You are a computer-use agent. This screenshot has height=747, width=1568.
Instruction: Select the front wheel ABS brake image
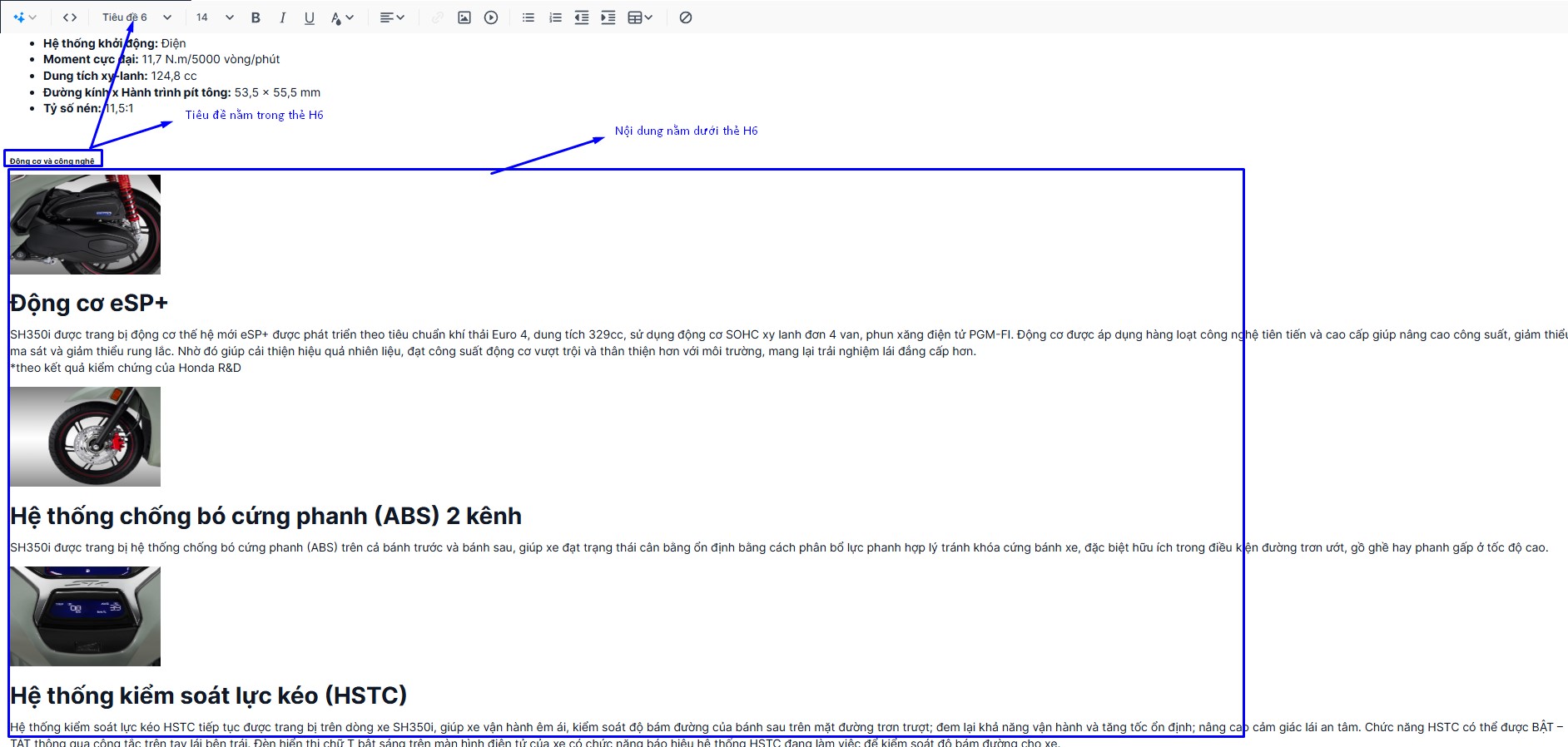pyautogui.click(x=85, y=437)
